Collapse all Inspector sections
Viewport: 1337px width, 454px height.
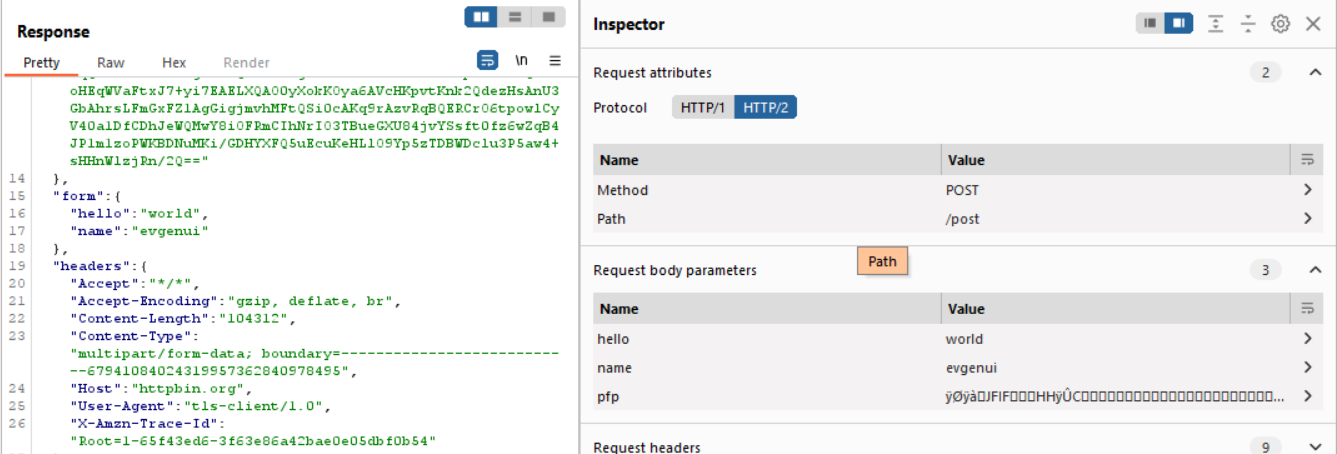click(x=1247, y=24)
